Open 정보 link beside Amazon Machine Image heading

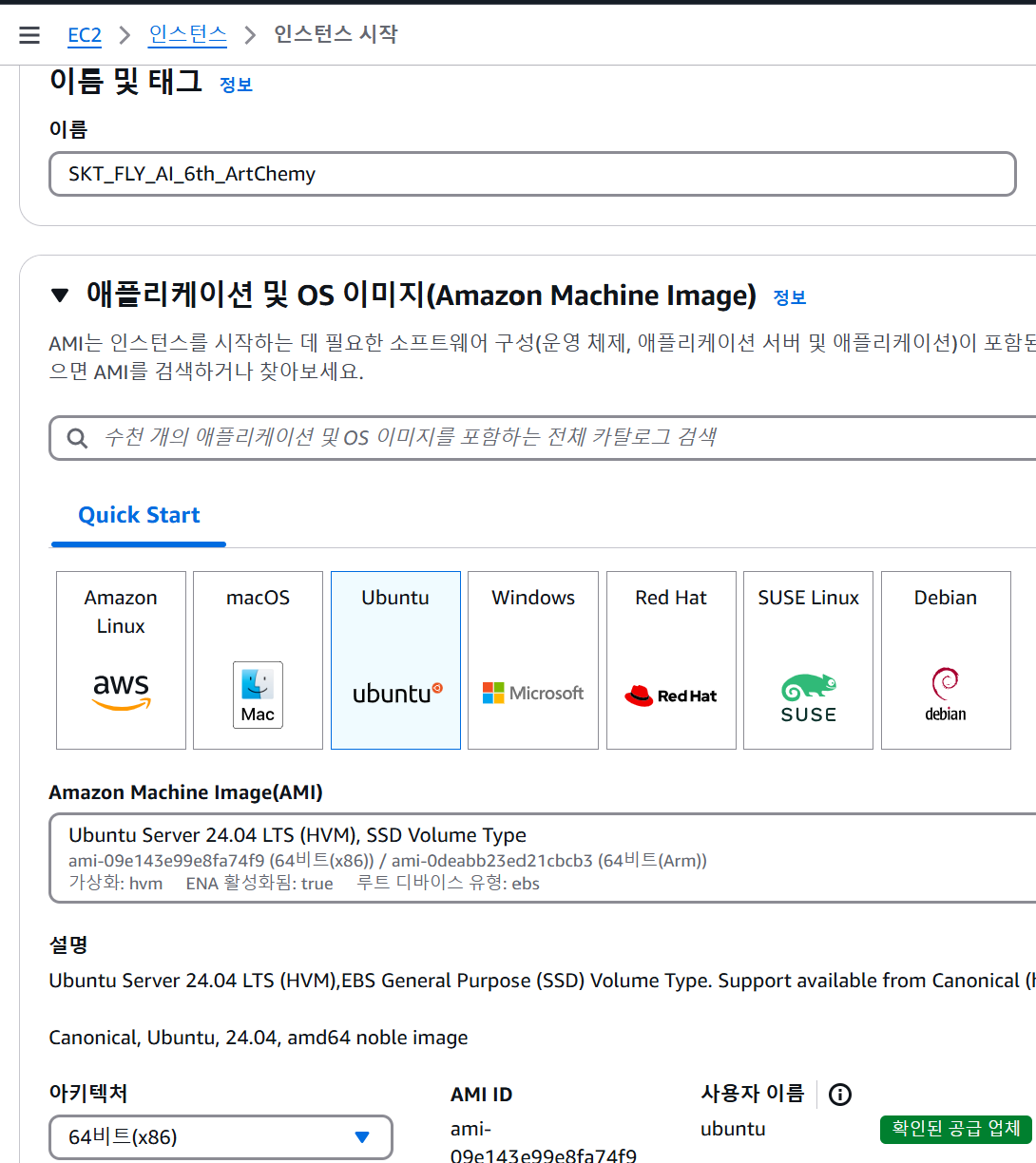790,297
